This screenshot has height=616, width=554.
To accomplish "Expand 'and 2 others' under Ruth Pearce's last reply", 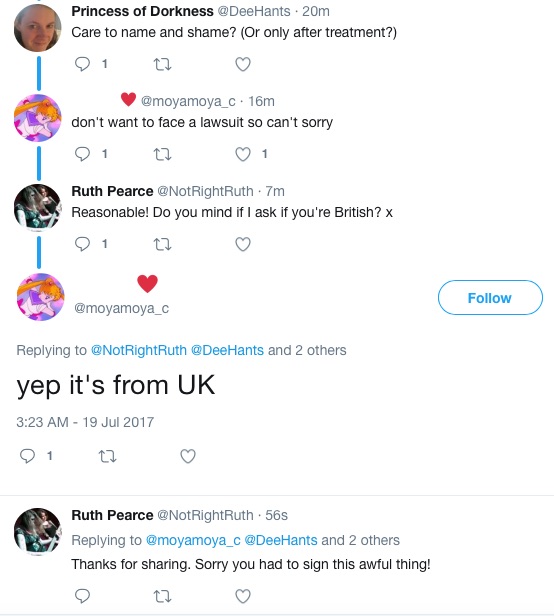I will pyautogui.click(x=360, y=540).
